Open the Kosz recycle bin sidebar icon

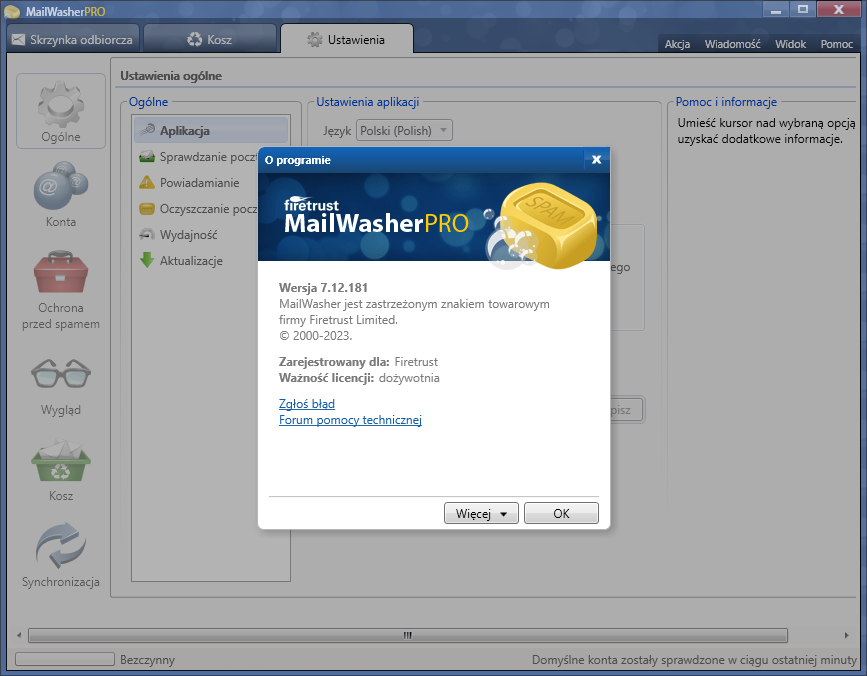click(x=61, y=460)
